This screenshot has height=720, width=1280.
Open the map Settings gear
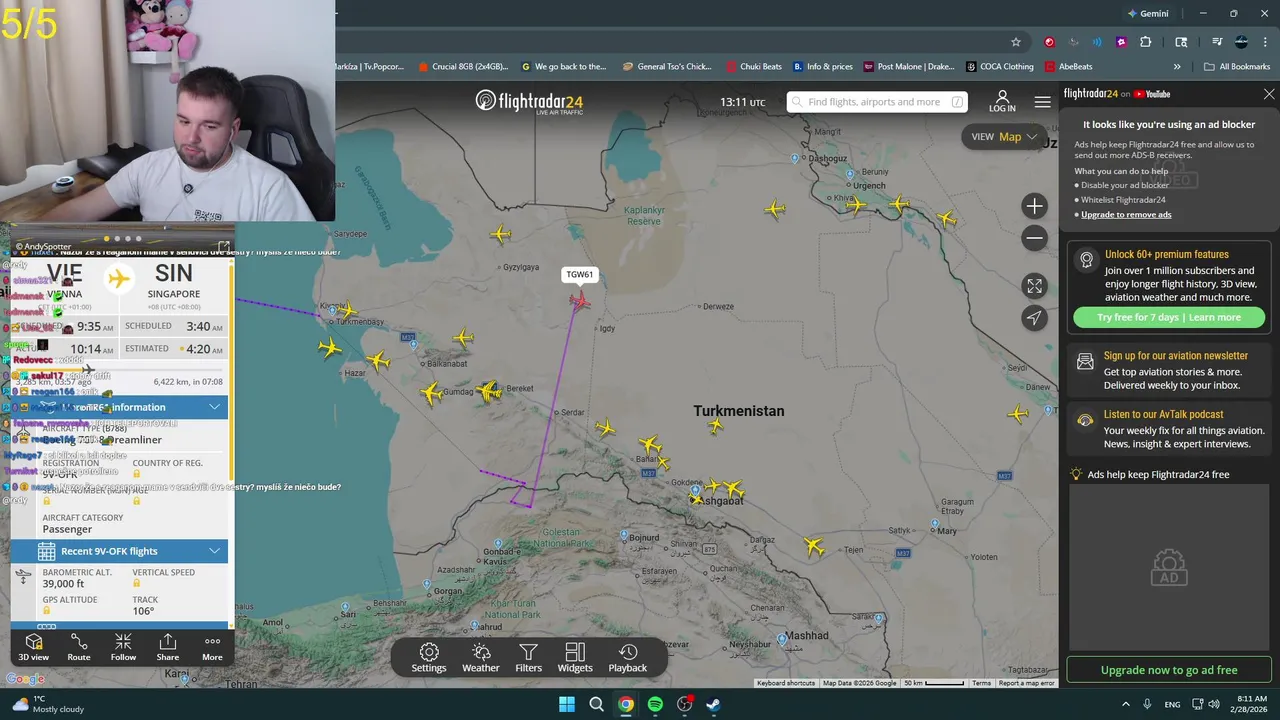pyautogui.click(x=429, y=658)
